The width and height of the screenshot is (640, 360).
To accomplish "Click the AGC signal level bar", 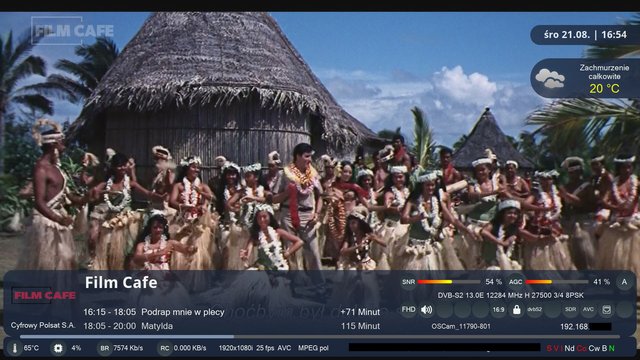I will click(556, 282).
